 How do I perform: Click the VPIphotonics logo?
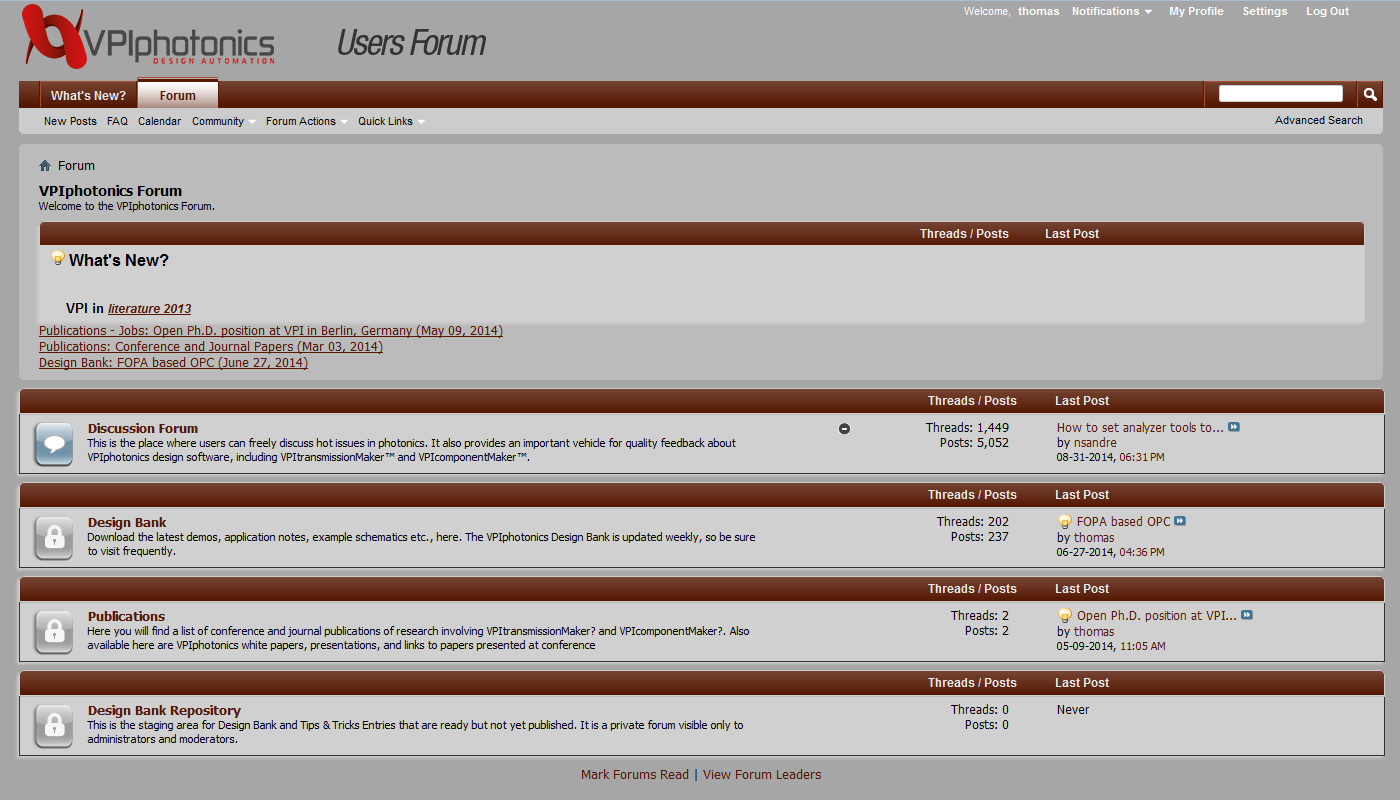[148, 37]
